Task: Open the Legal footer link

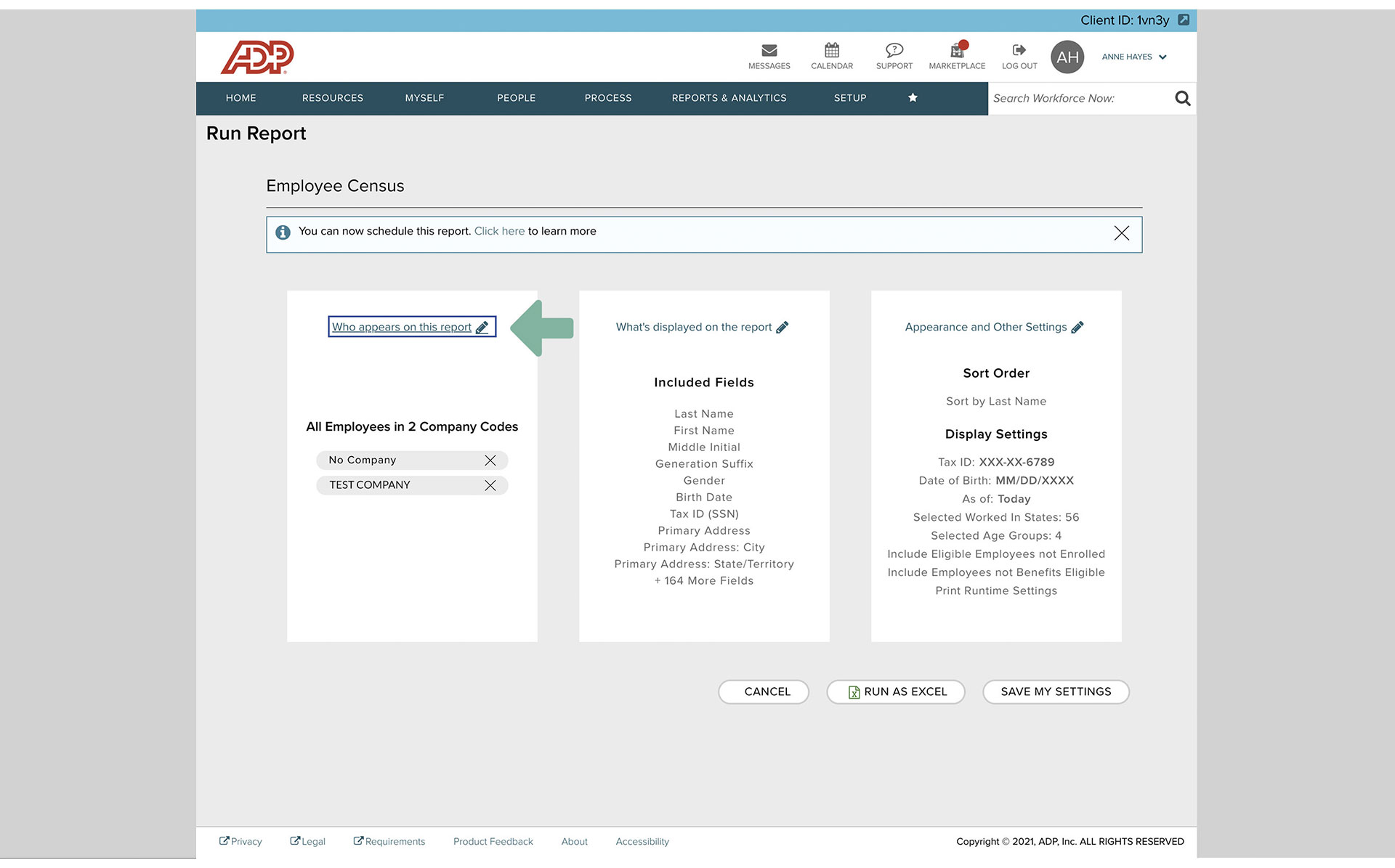Action: click(x=307, y=841)
